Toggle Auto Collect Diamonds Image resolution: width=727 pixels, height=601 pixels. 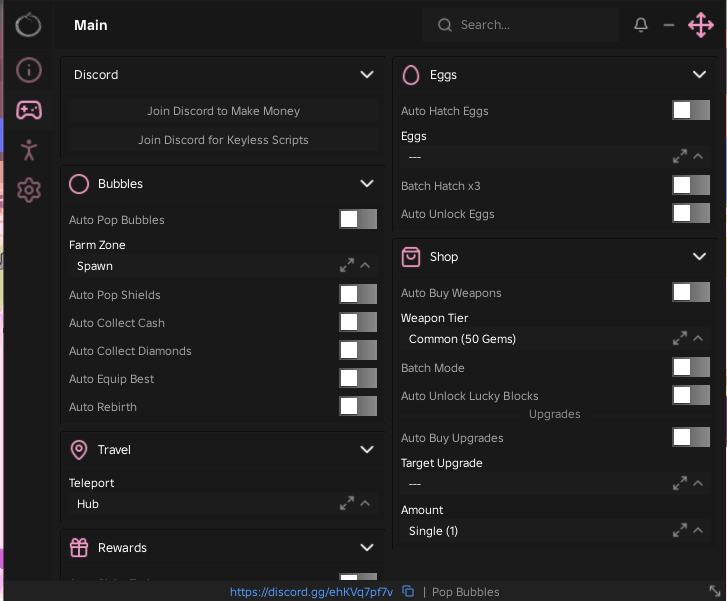[358, 351]
